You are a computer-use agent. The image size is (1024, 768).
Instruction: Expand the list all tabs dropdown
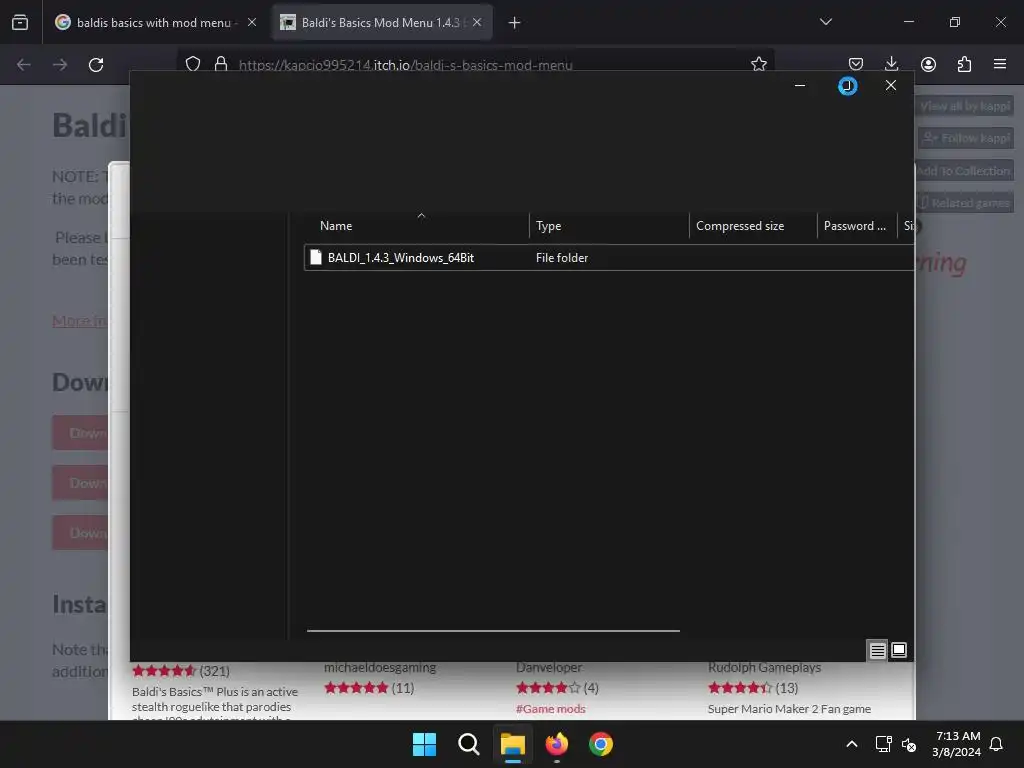[x=825, y=22]
